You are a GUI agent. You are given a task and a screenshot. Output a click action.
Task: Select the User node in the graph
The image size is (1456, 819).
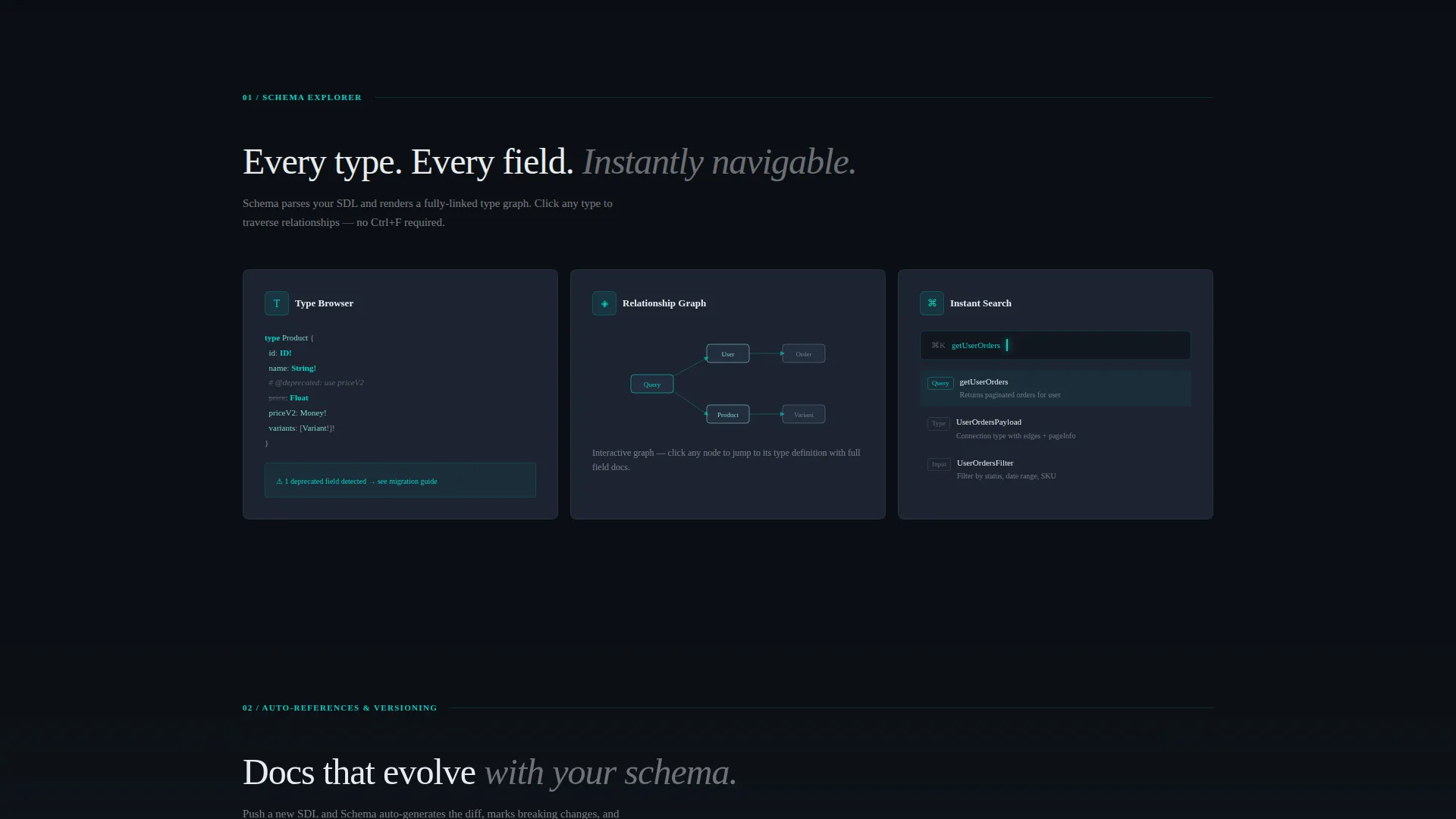point(728,354)
